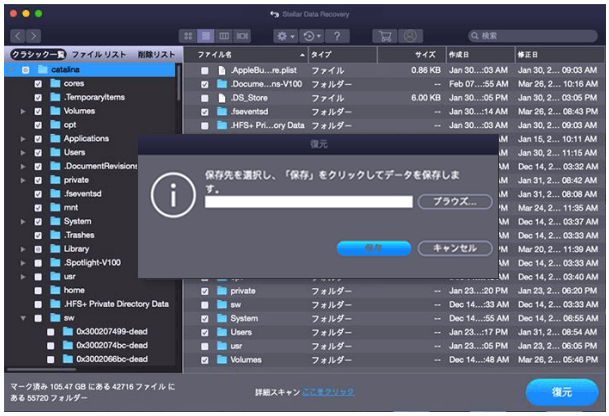Select the 0x3002074bc-dead folder

tap(112, 345)
